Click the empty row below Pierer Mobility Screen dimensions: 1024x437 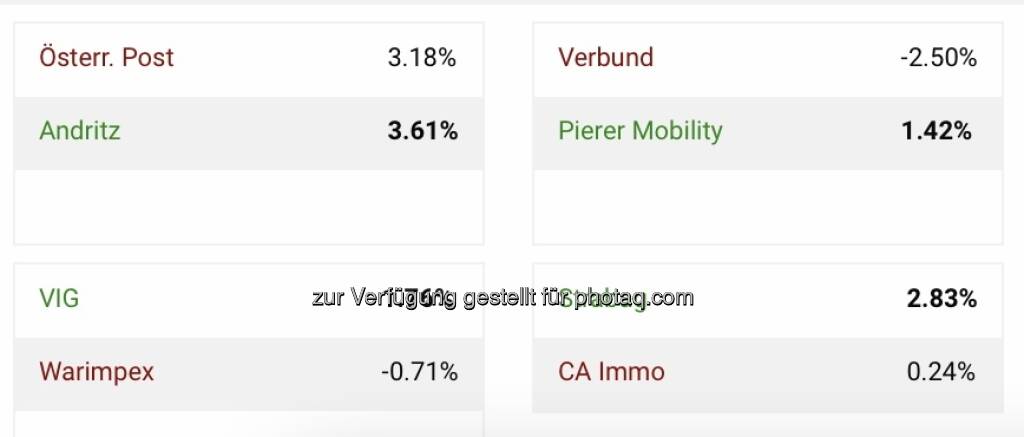[767, 205]
